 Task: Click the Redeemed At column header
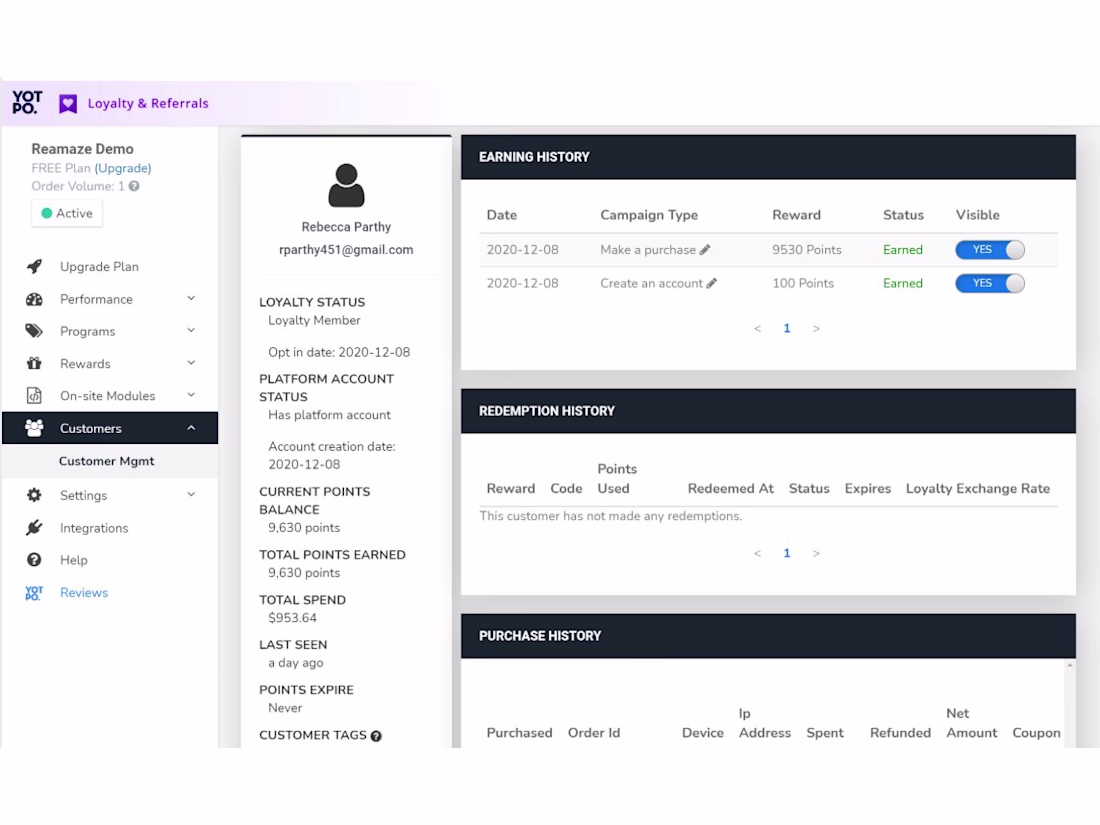point(730,488)
